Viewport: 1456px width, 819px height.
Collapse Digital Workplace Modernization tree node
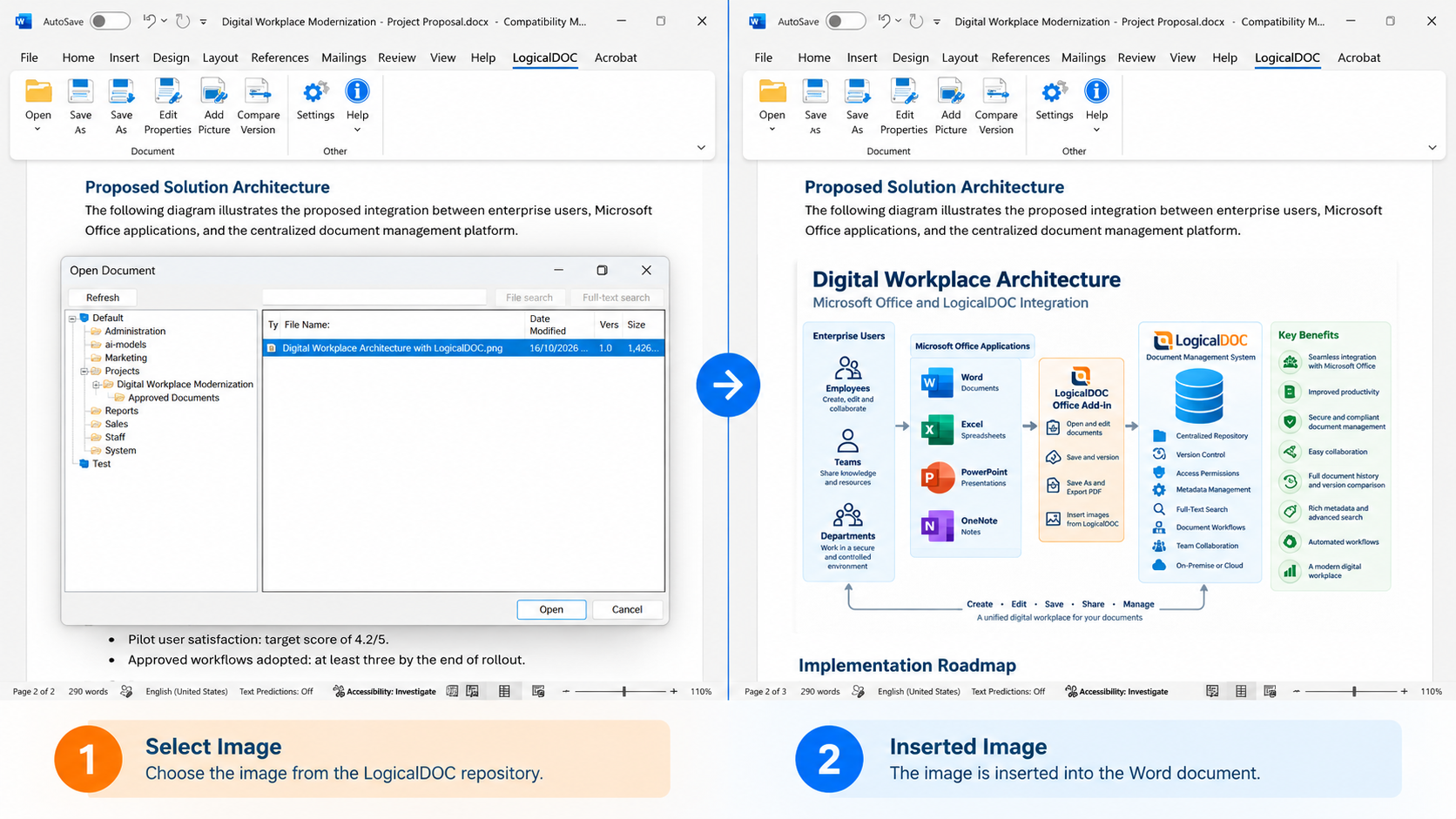(x=97, y=385)
